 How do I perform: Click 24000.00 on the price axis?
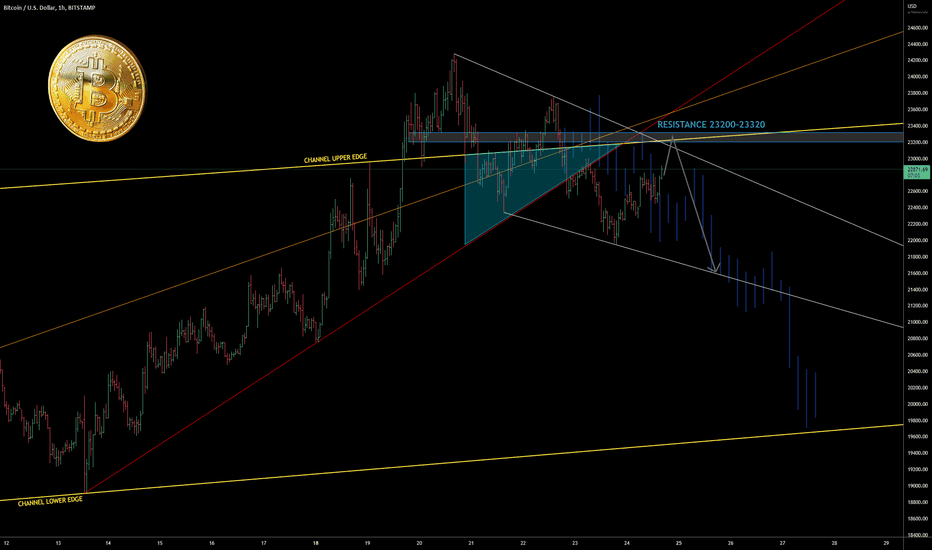pos(918,77)
